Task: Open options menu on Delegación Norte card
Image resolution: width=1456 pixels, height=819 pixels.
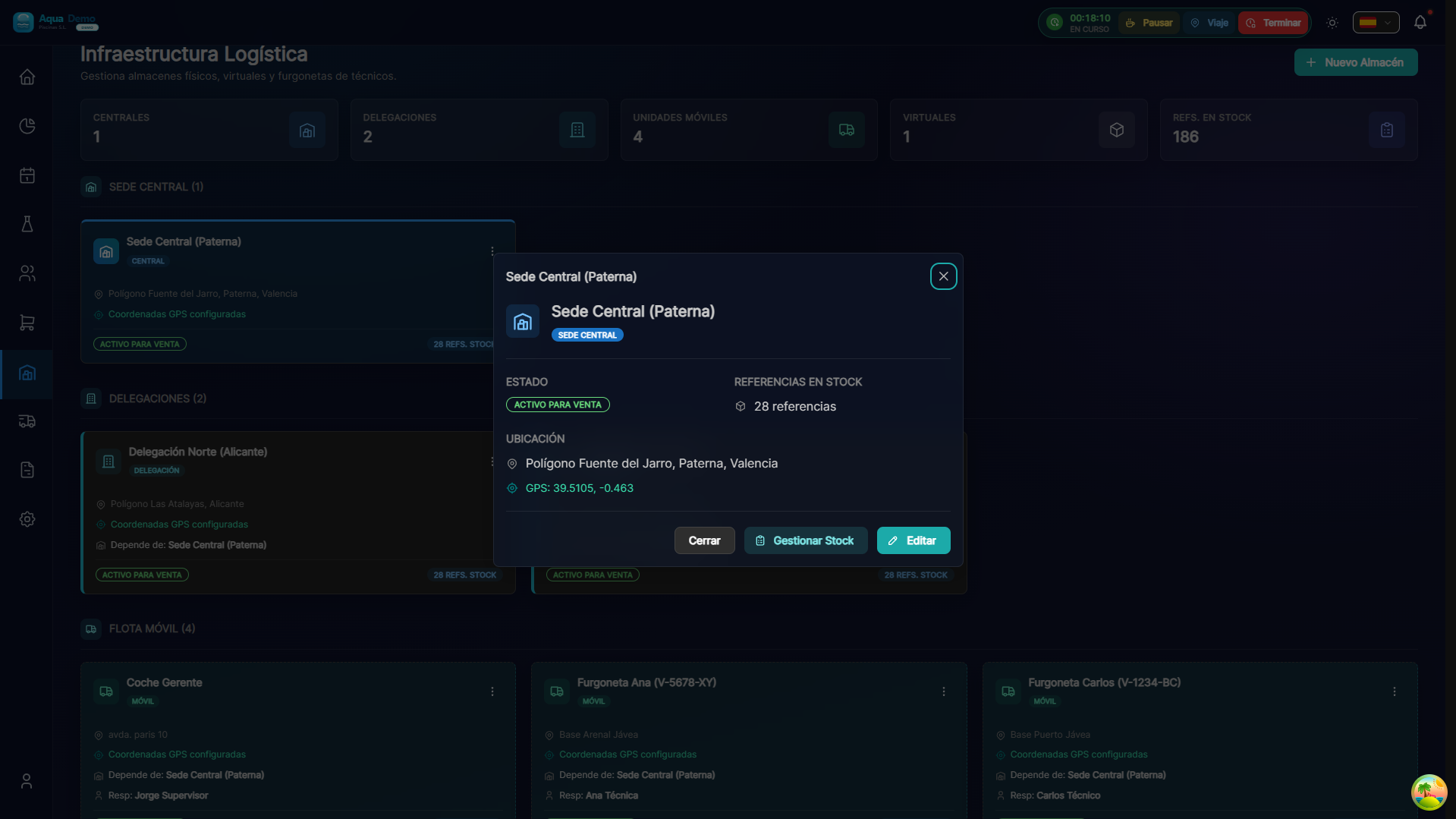Action: coord(492,461)
